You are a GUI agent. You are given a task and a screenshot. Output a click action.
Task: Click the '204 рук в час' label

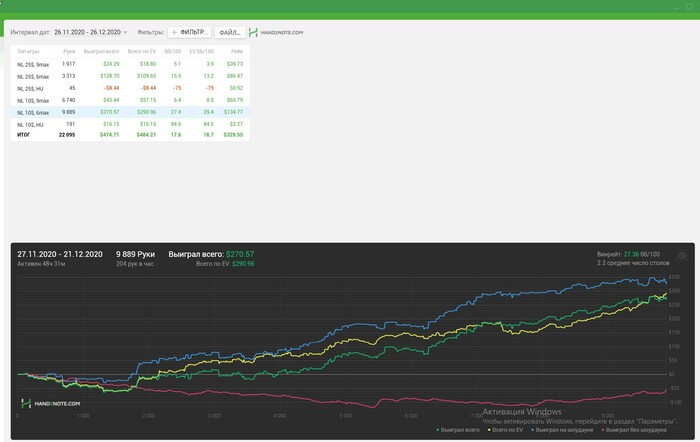(x=135, y=264)
